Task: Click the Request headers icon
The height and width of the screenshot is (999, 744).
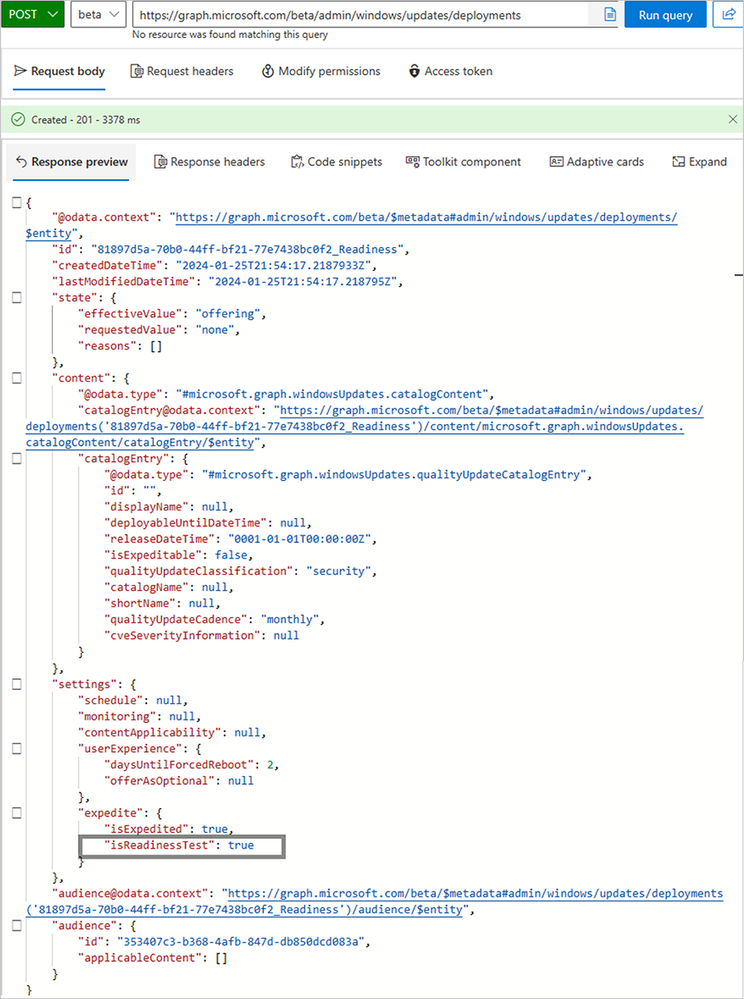Action: [x=136, y=71]
